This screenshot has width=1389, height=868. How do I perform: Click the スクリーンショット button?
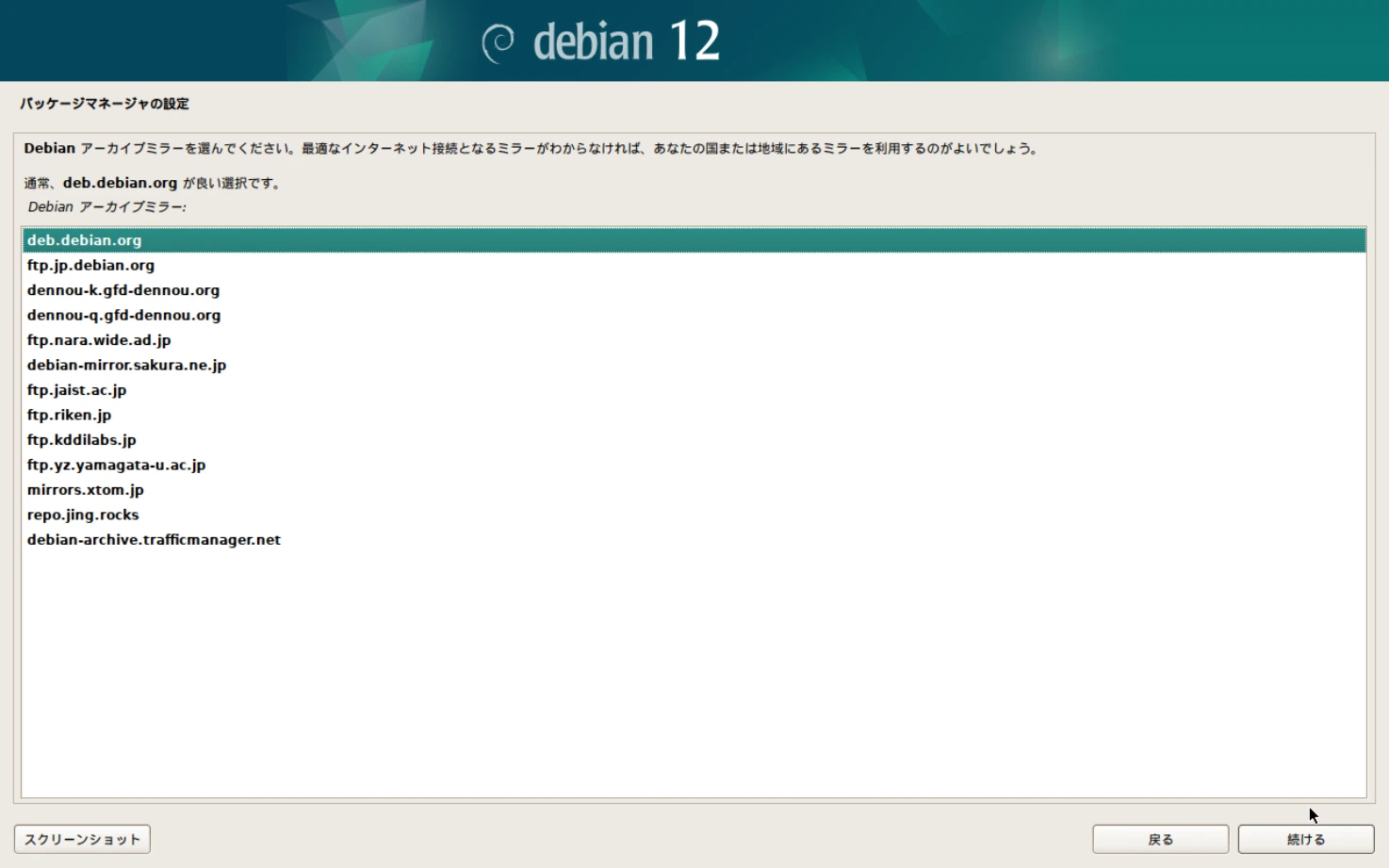click(x=82, y=839)
